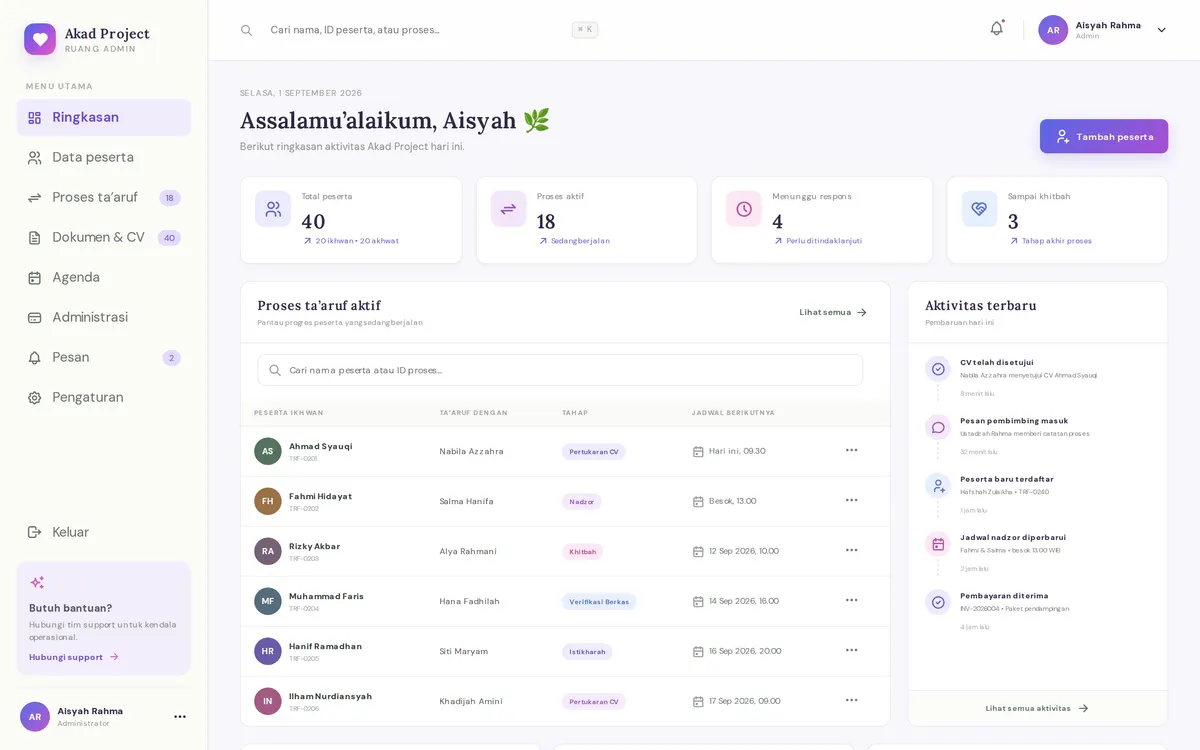This screenshot has width=1200, height=750.
Task: Click the calendar icon beside 'Besok, 13.00'
Action: [x=698, y=502]
